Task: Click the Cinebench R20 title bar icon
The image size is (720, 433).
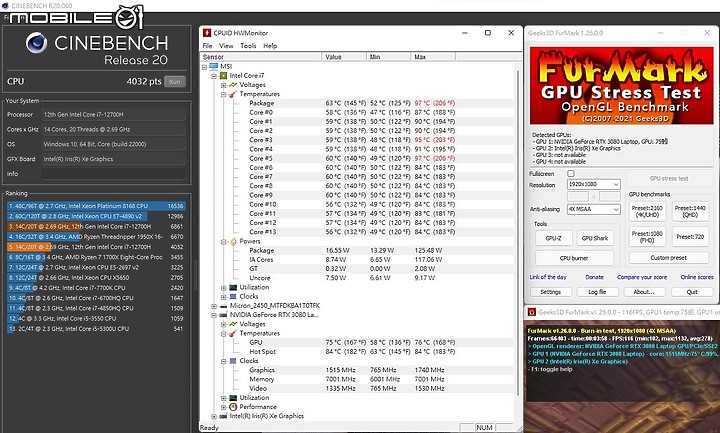Action: [x=5, y=6]
